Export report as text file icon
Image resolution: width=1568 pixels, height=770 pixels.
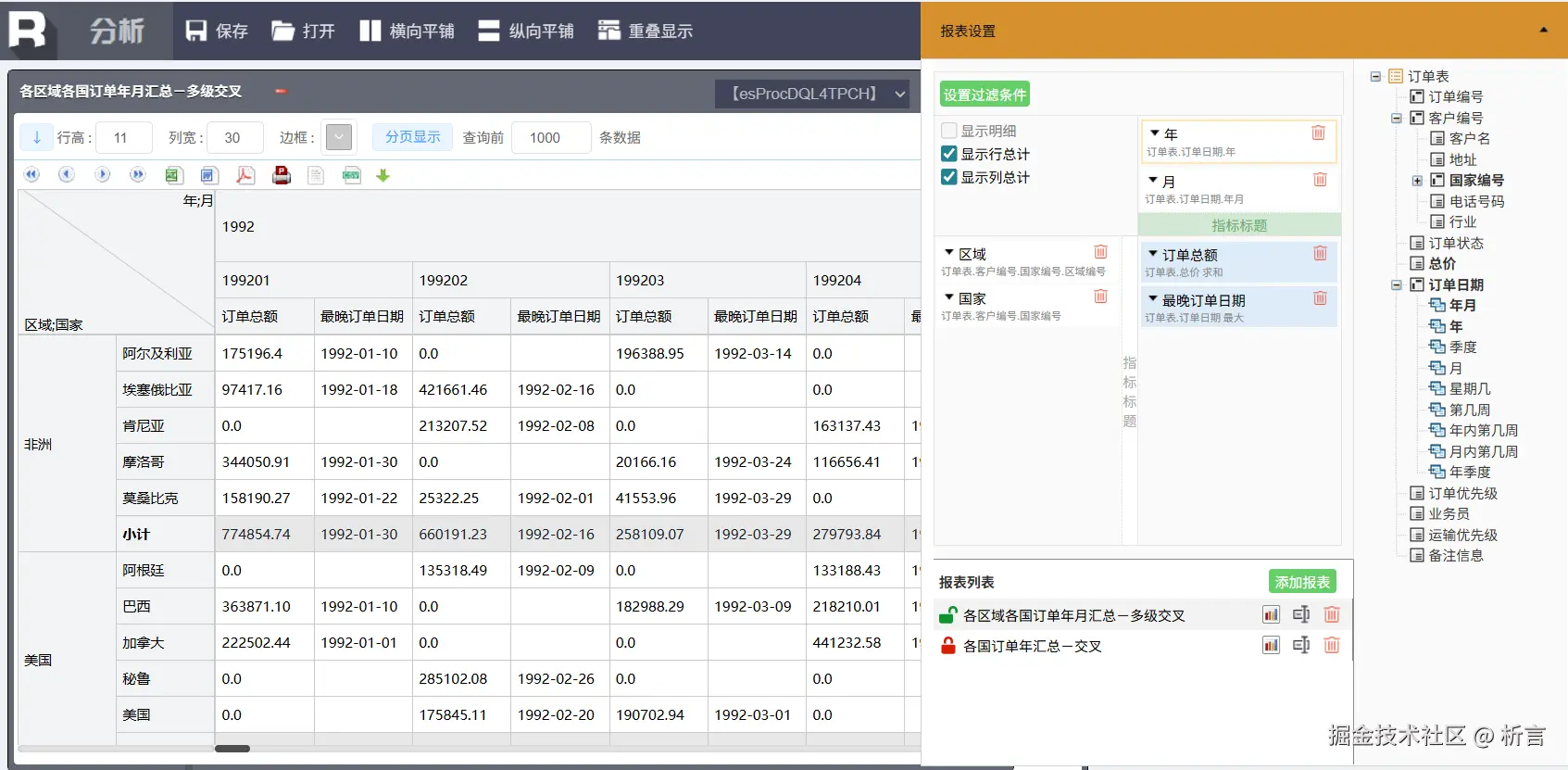tap(316, 175)
